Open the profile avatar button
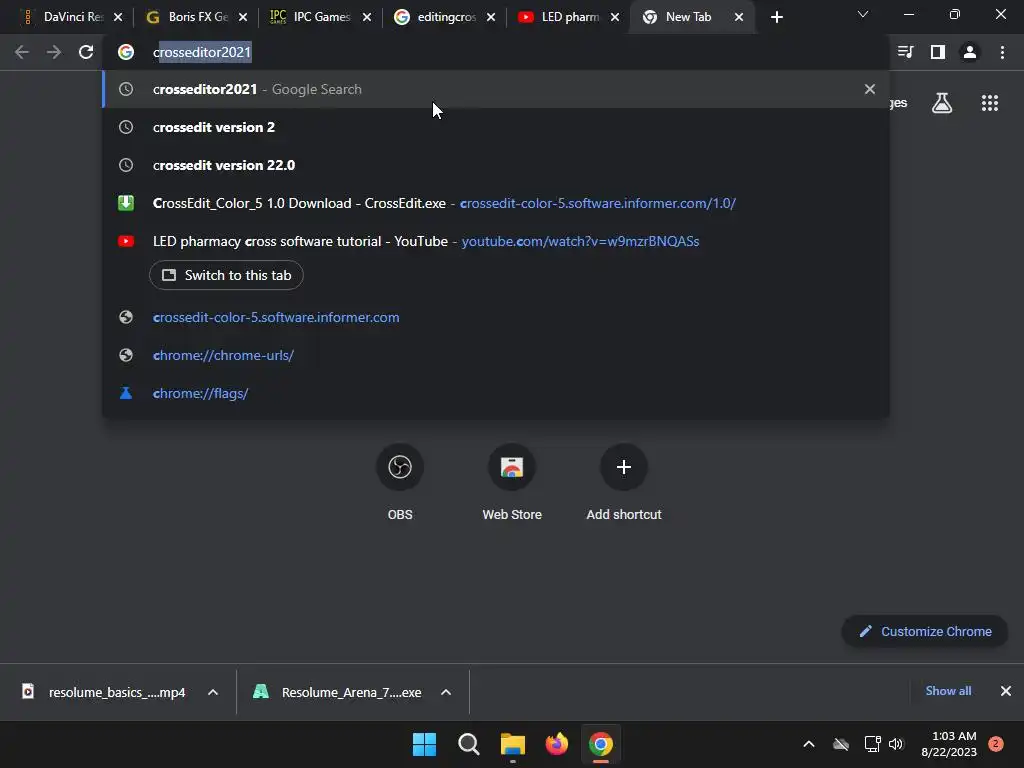 coord(970,52)
